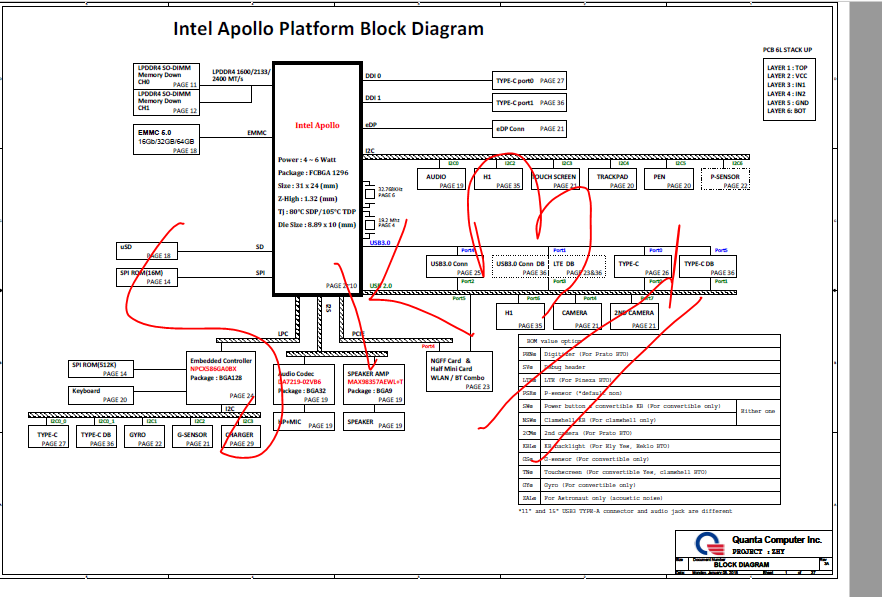882x597 pixels.
Task: Select the 2nd camera (For Prato NTO) row
Action: (x=649, y=433)
